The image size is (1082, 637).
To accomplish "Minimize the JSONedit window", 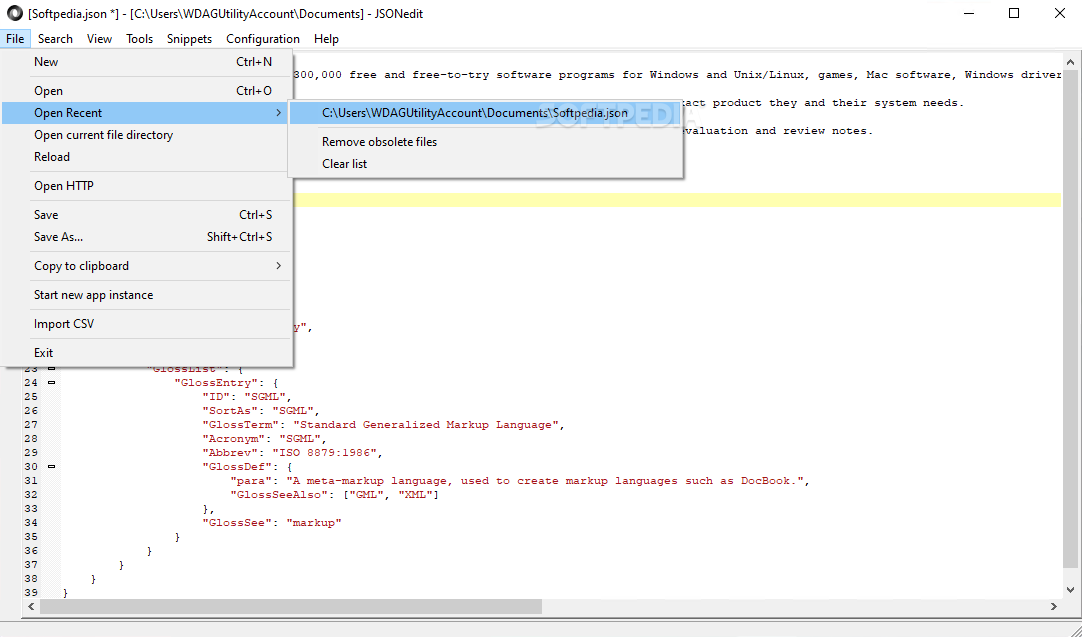I will (969, 14).
